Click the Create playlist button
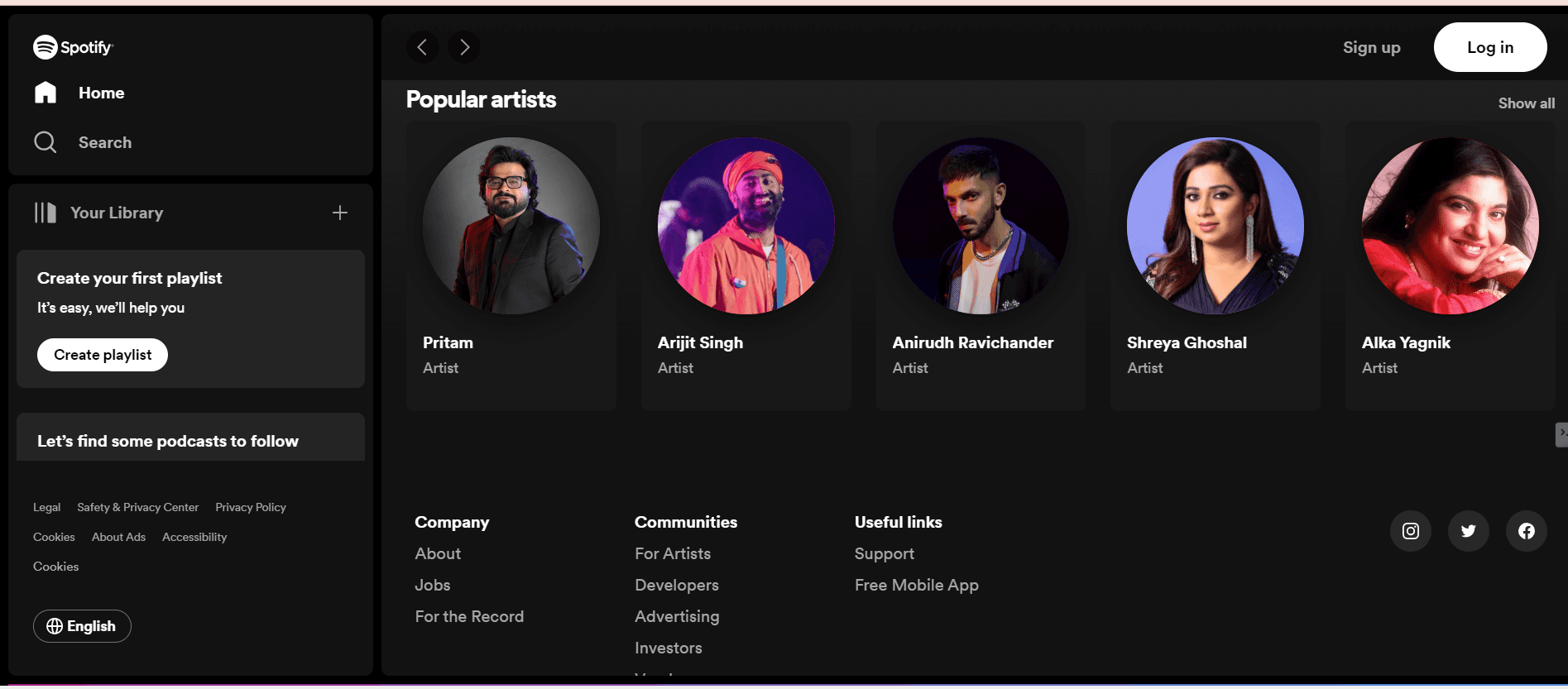Image resolution: width=1568 pixels, height=689 pixels. coord(102,354)
